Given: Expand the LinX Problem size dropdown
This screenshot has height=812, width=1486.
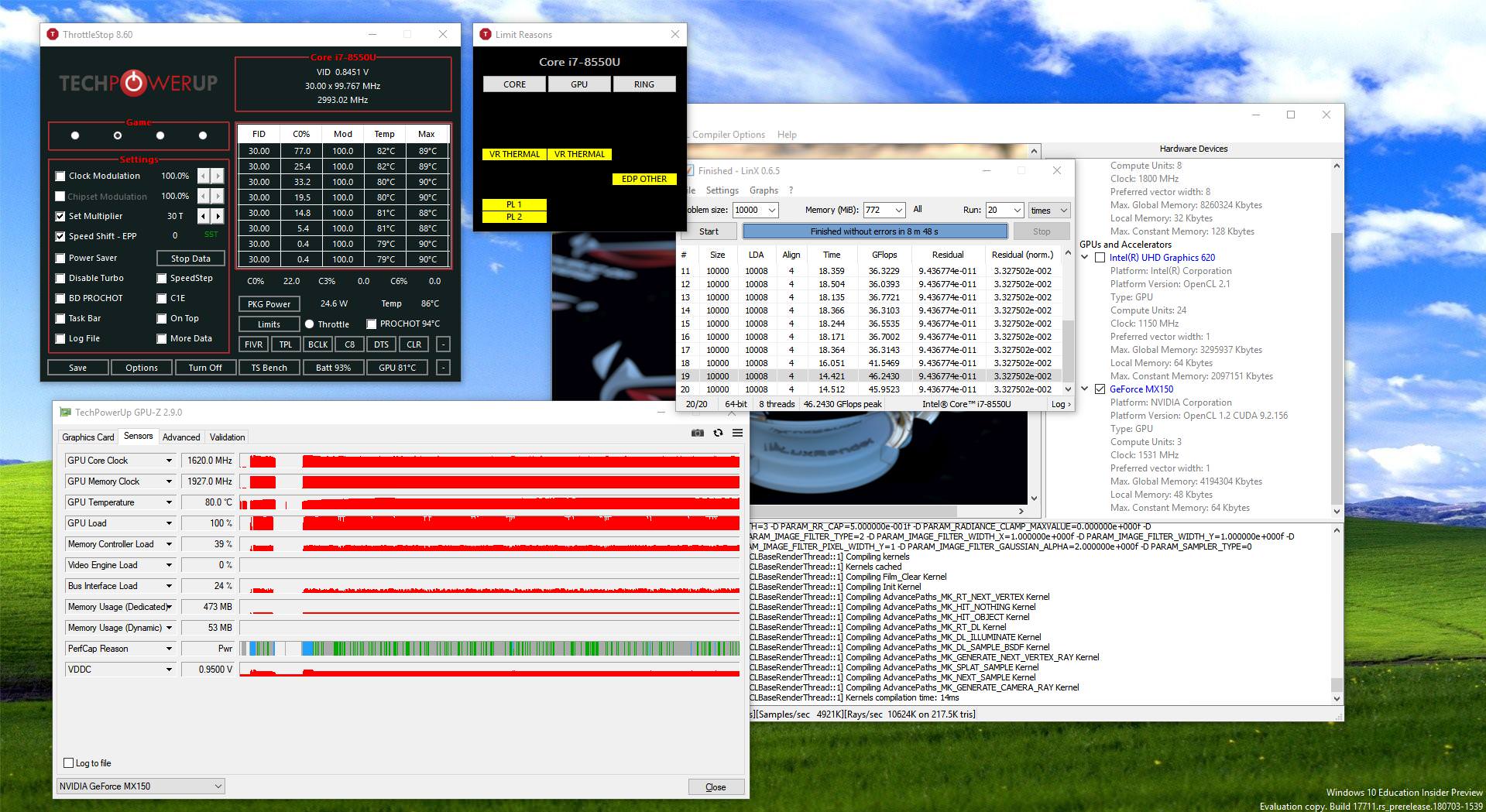Looking at the screenshot, I should [x=770, y=210].
